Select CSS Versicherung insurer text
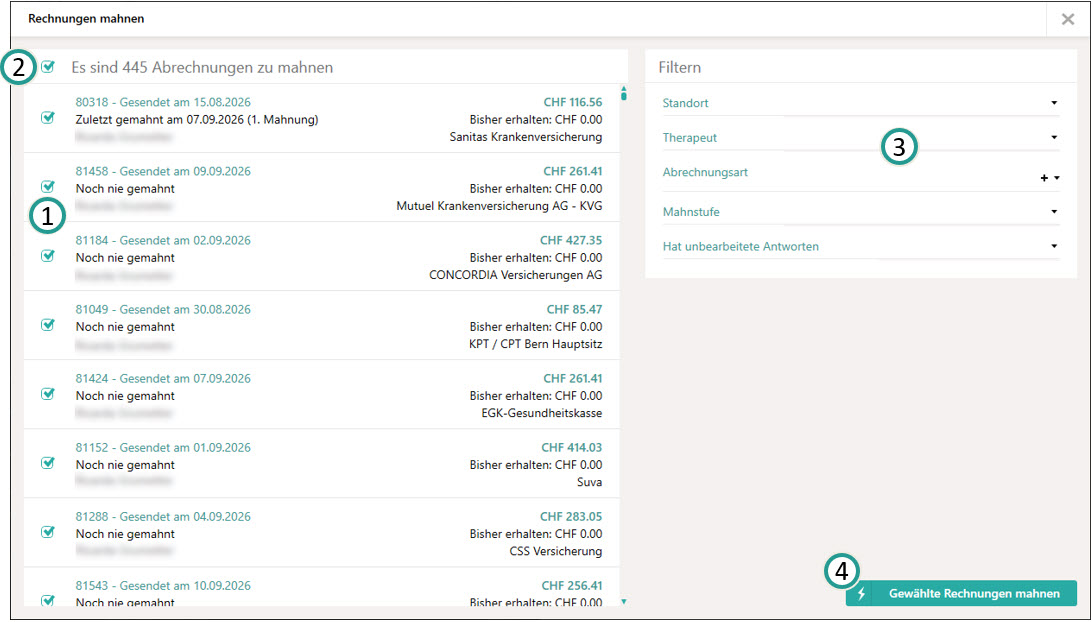Screen dimensions: 1092x622 pos(556,551)
